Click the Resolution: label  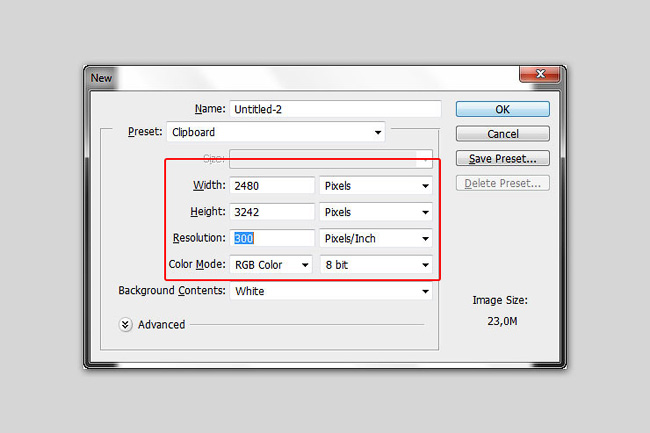199,238
